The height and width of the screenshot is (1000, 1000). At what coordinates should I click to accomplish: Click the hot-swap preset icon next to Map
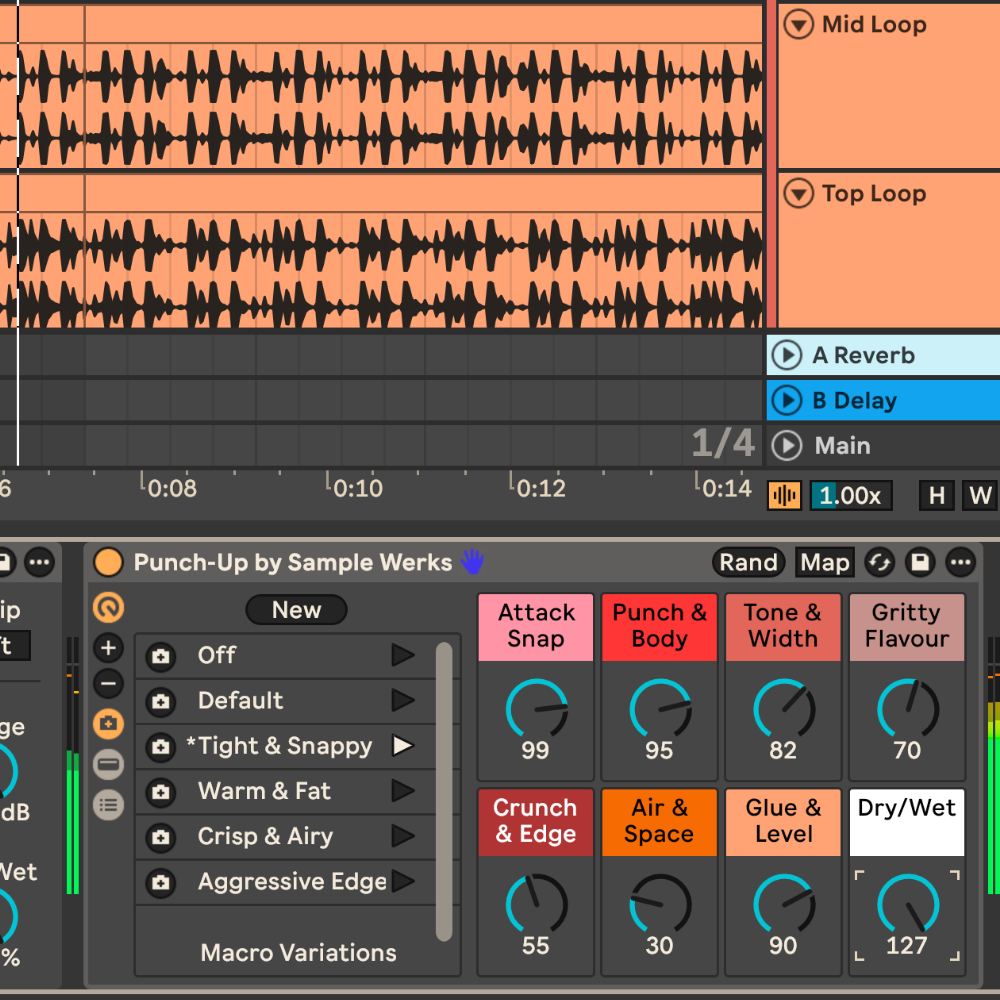pyautogui.click(x=879, y=563)
